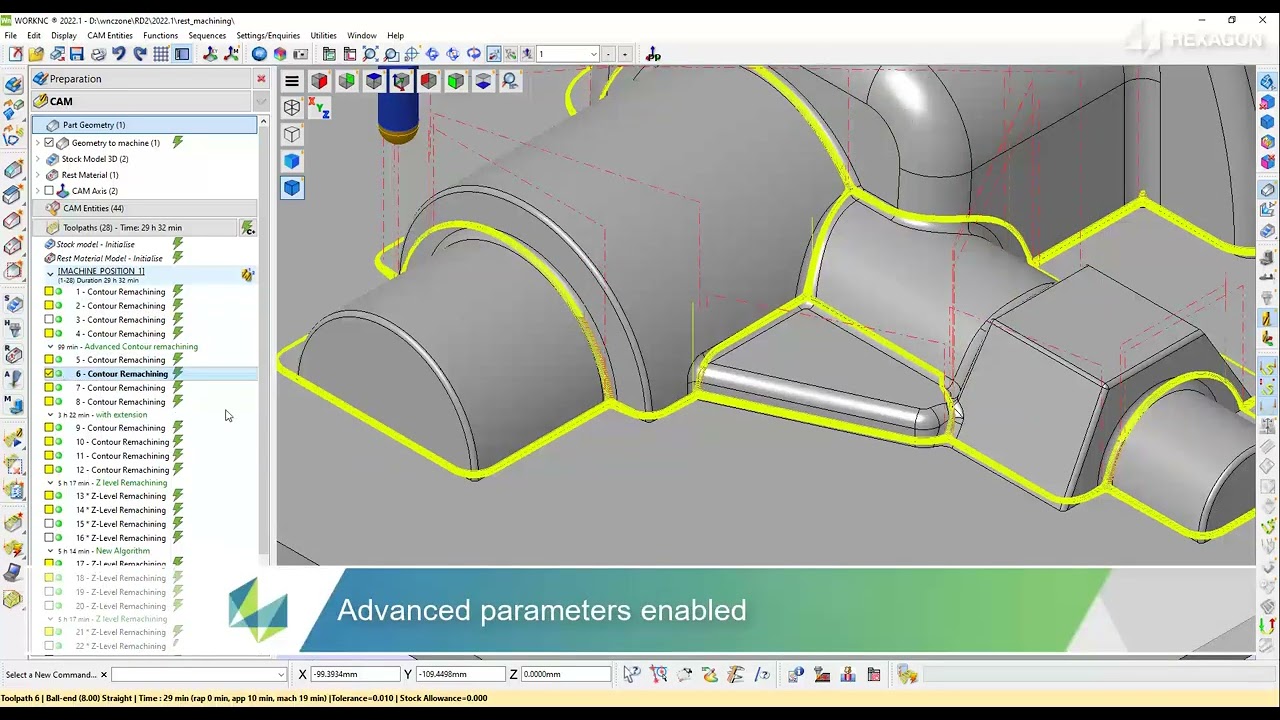1280x720 pixels.
Task: Click the CAM panel header
Action: pos(140,101)
